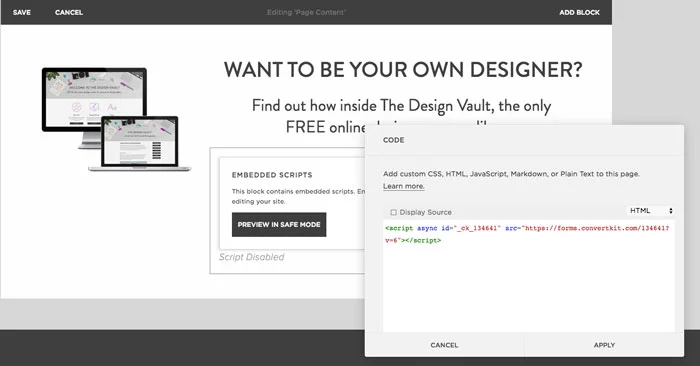Click ADD BLOCK in the top bar

coord(579,12)
